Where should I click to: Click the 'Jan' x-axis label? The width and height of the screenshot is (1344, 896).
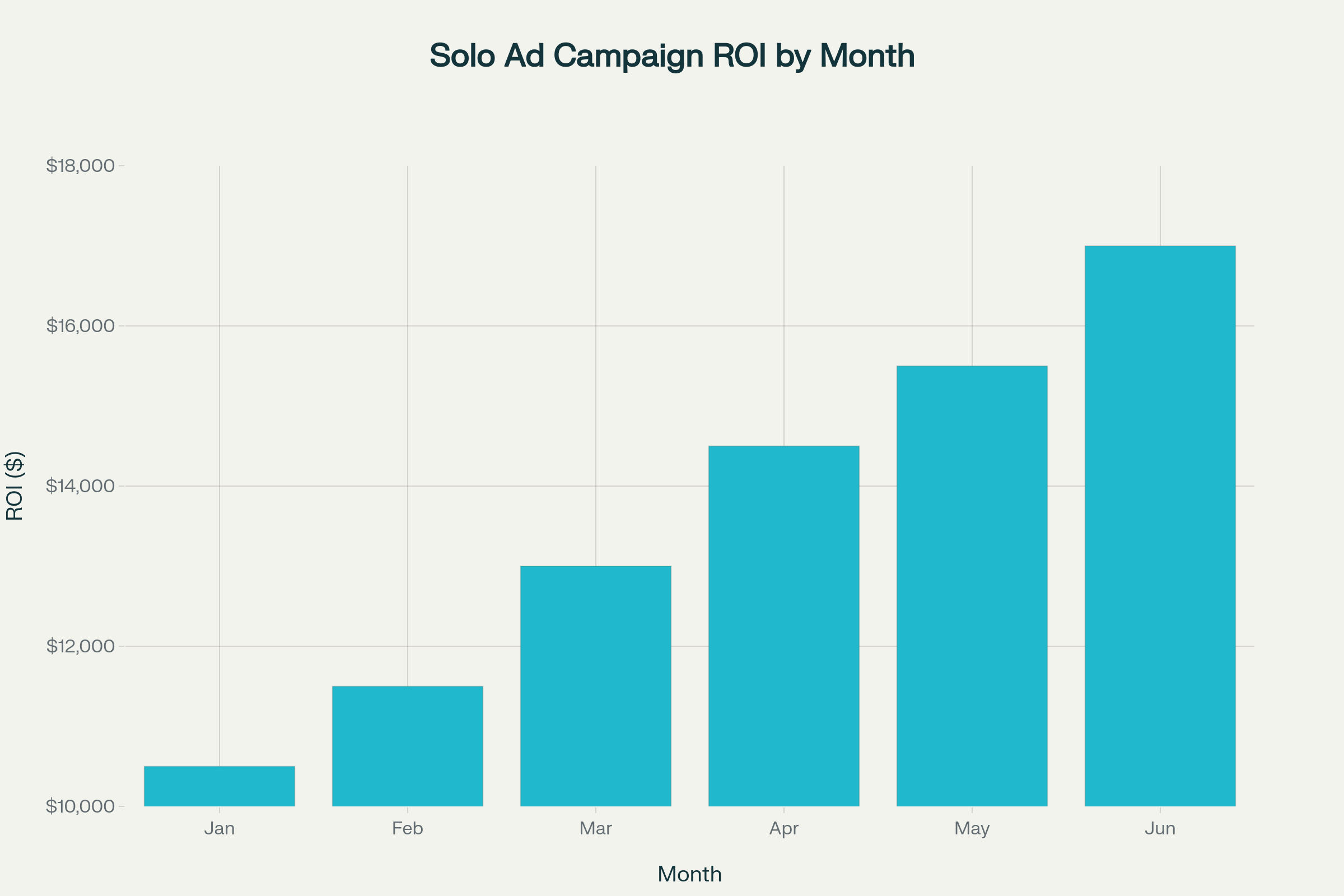click(220, 829)
